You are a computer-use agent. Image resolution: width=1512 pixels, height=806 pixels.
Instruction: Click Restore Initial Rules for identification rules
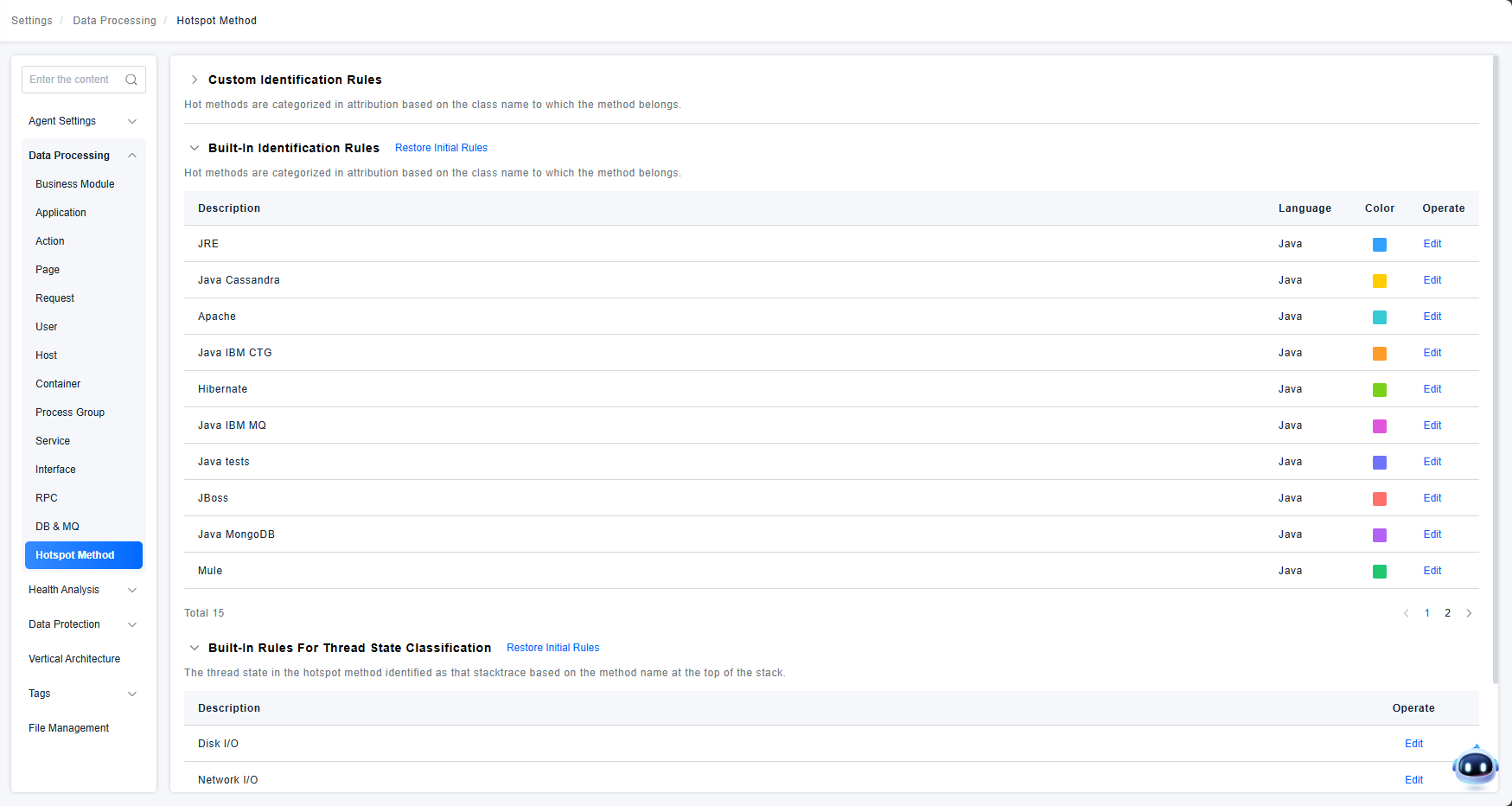(x=441, y=148)
